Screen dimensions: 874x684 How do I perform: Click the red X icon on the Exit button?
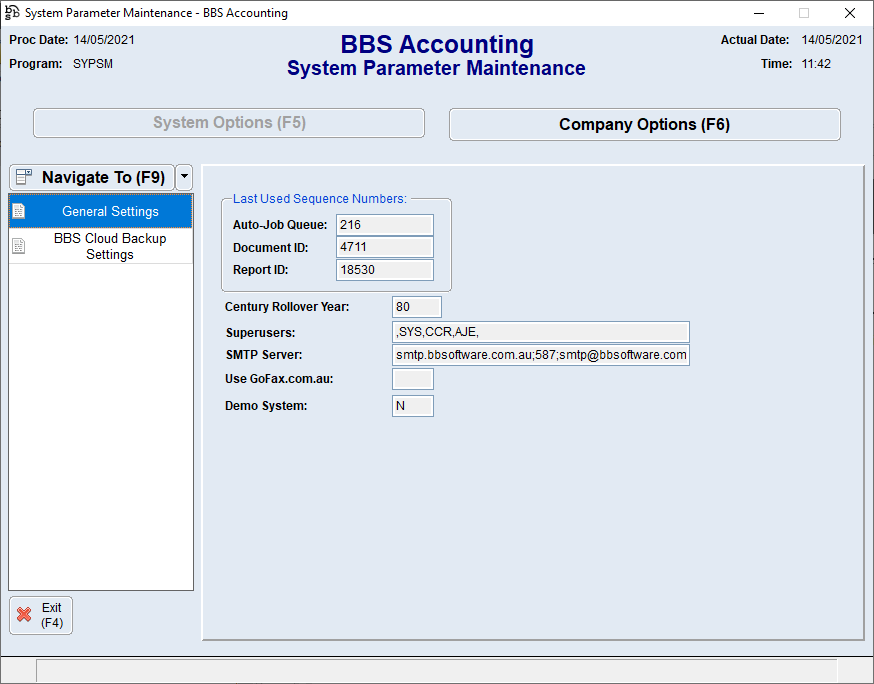[x=25, y=615]
